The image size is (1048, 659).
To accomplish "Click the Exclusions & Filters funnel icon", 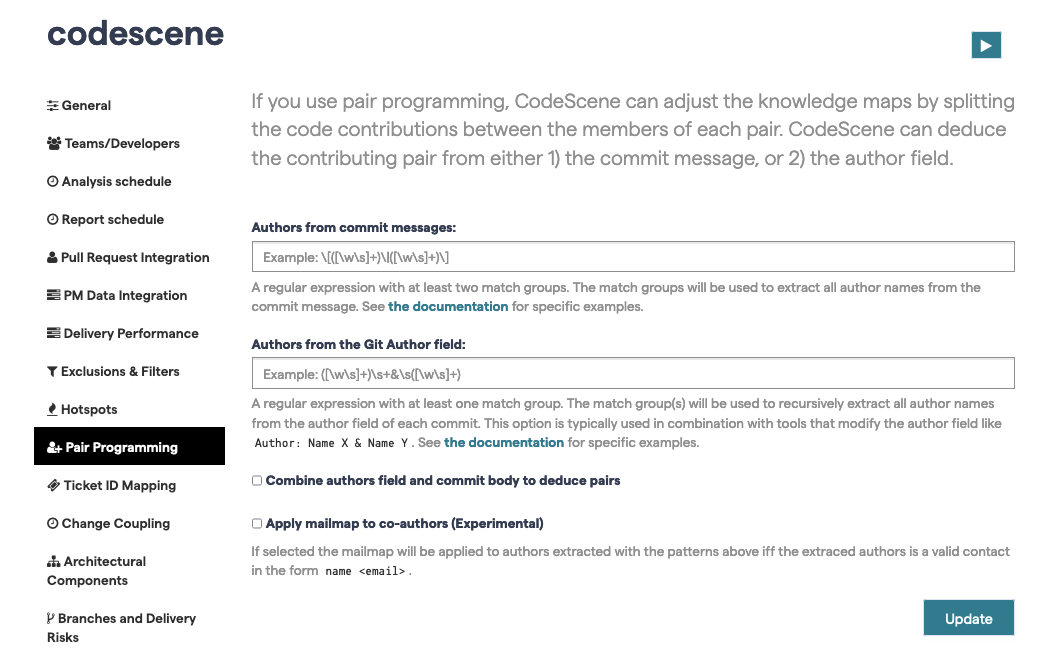I will click(52, 371).
